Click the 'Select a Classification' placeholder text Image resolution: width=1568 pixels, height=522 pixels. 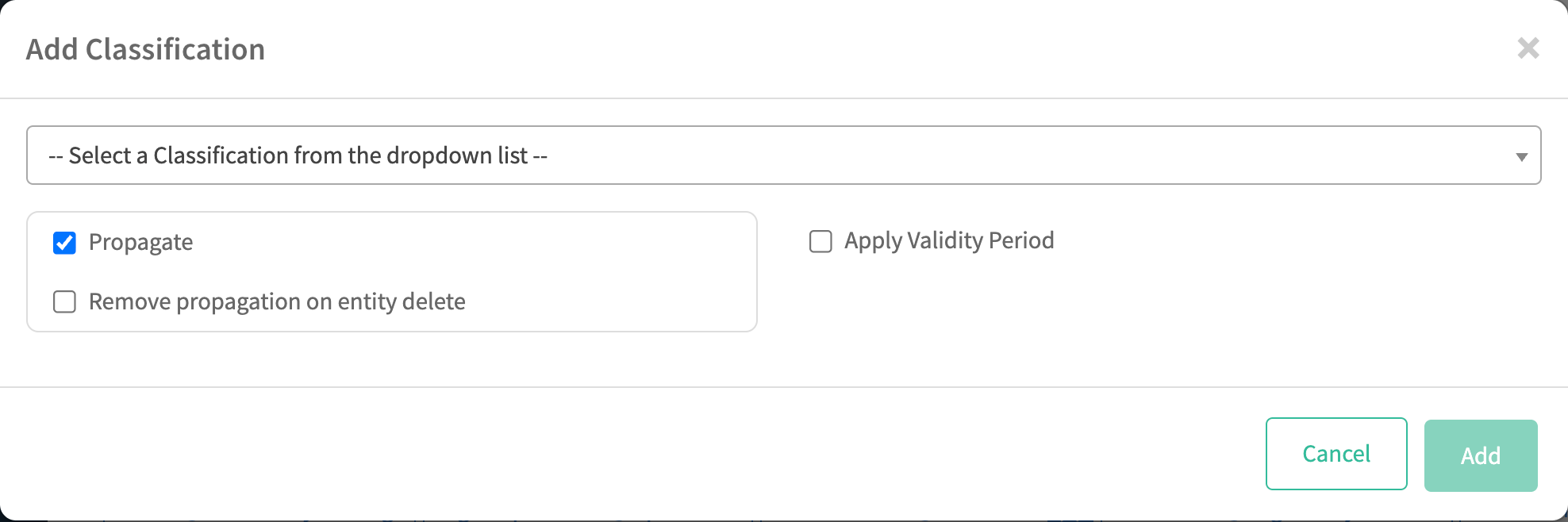point(298,155)
